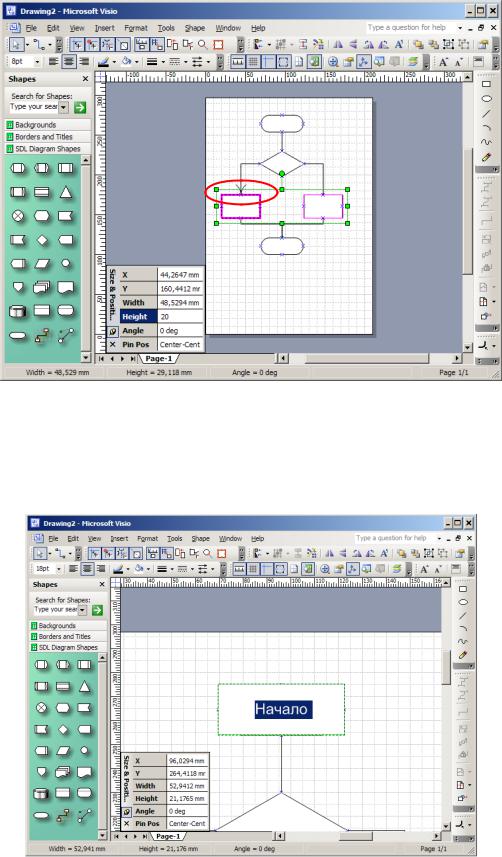This screenshot has width=502, height=857.
Task: Pick Arc drawing tool in upper window
Action: click(x=486, y=128)
